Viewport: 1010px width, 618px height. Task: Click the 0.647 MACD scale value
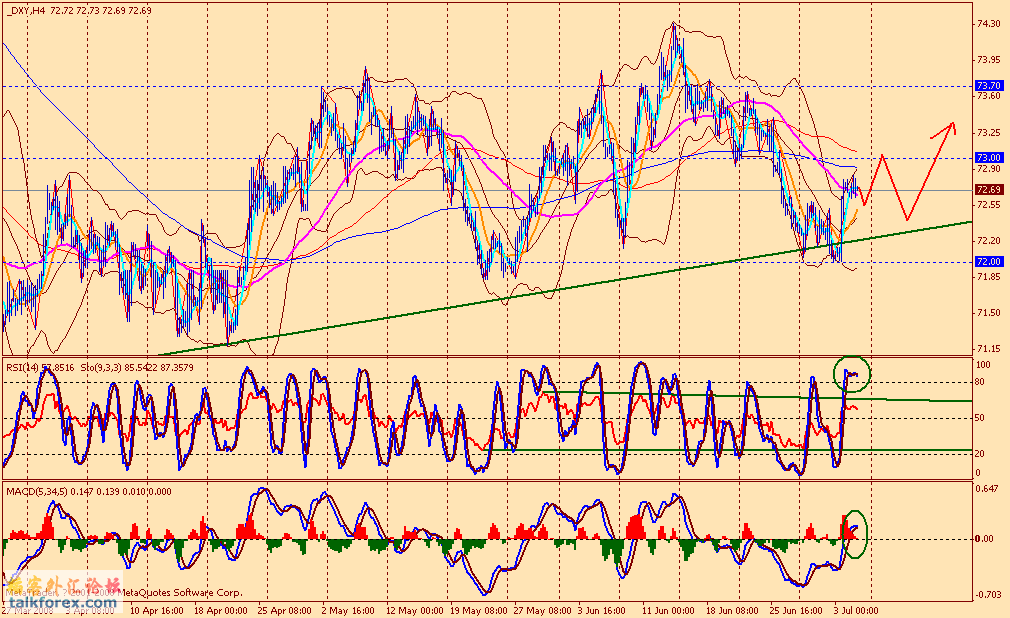(x=989, y=488)
